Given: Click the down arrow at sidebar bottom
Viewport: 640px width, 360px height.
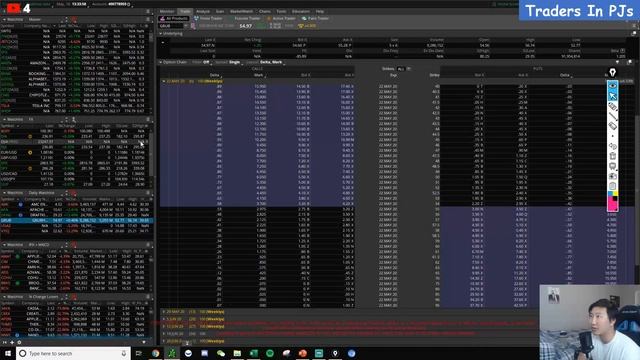Looking at the screenshot, I should tap(144, 342).
